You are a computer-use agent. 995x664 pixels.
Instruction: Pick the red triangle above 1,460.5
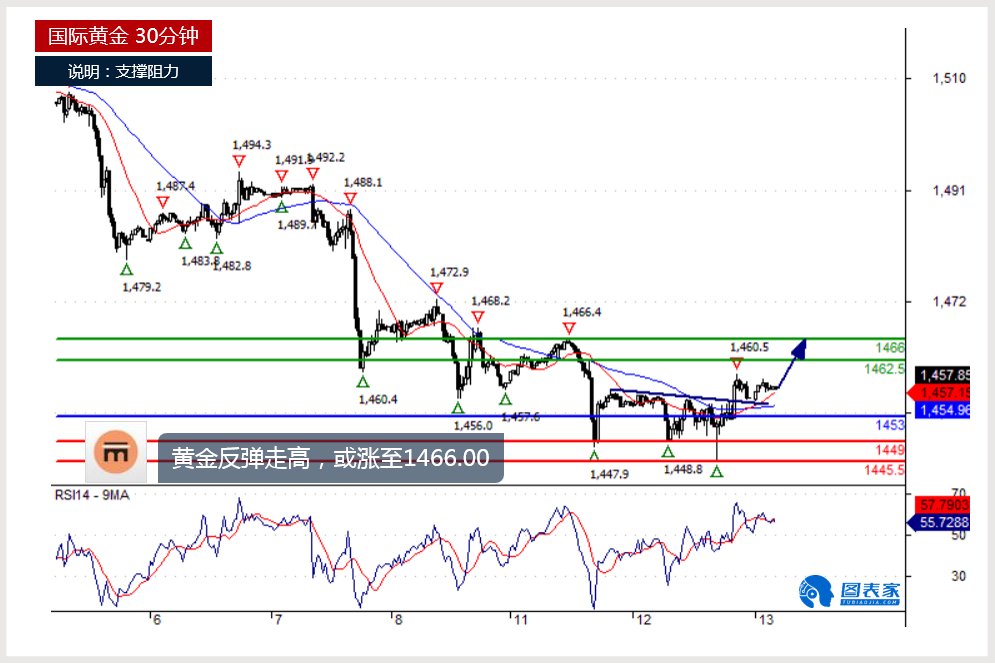[737, 363]
